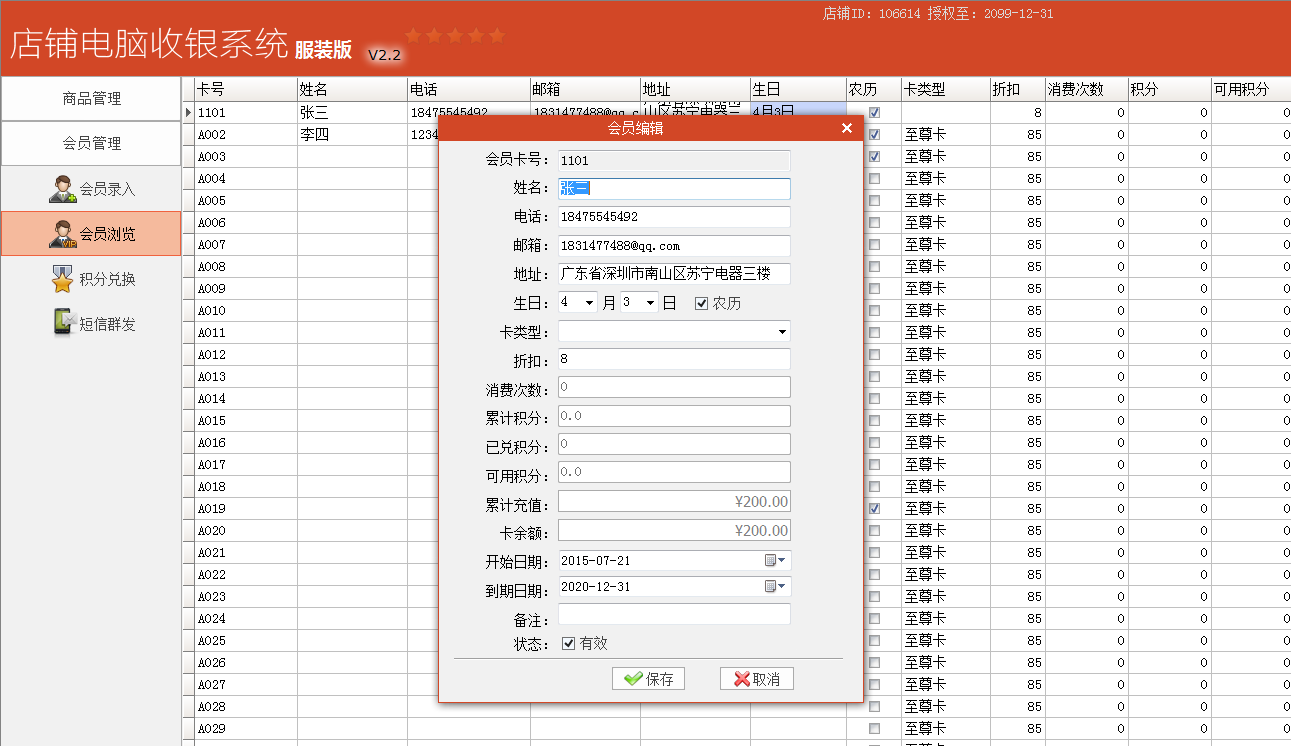Viewport: 1291px width, 746px height.
Task: Click inside the 备注 remarks field
Action: [x=673, y=615]
